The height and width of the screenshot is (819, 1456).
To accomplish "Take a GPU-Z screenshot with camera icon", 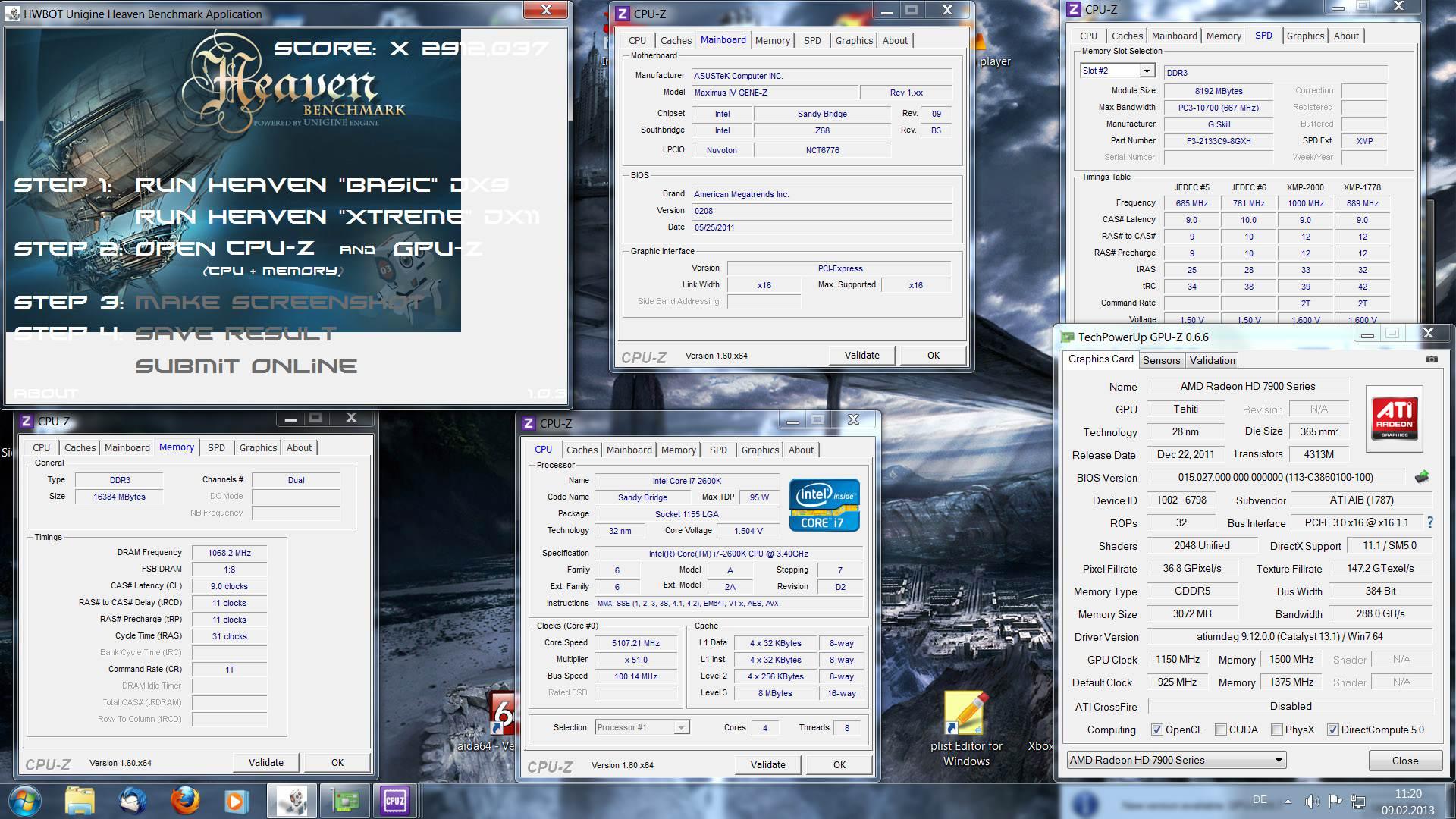I will tap(1432, 359).
